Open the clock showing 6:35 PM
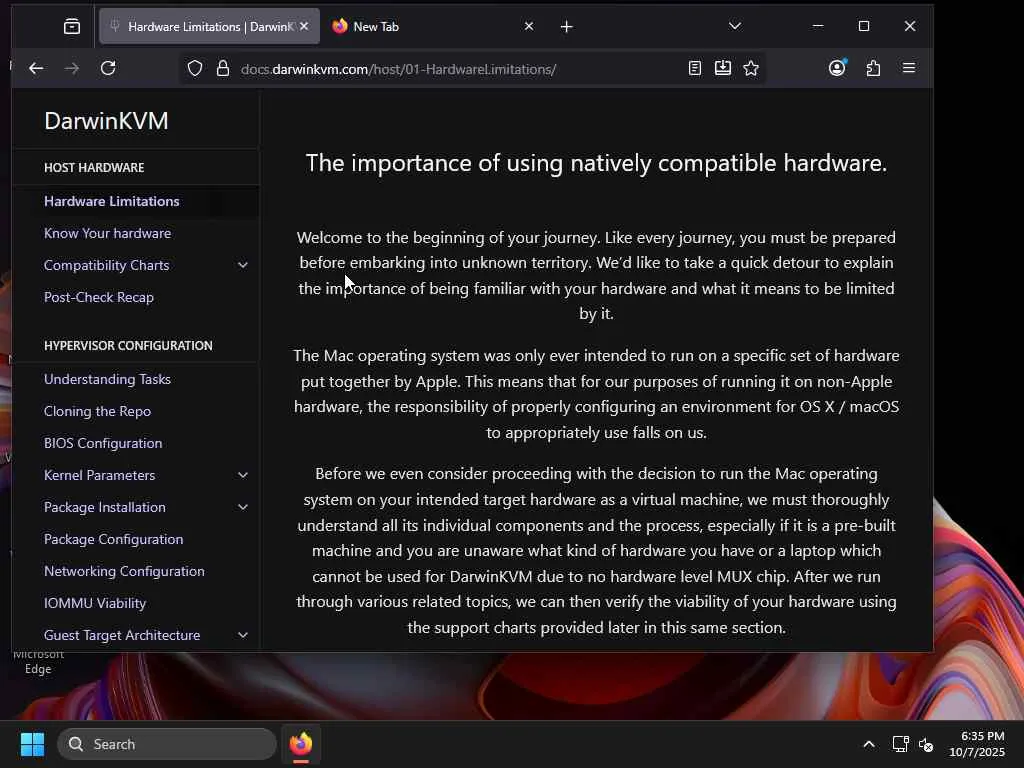This screenshot has height=768, width=1024. [977, 744]
